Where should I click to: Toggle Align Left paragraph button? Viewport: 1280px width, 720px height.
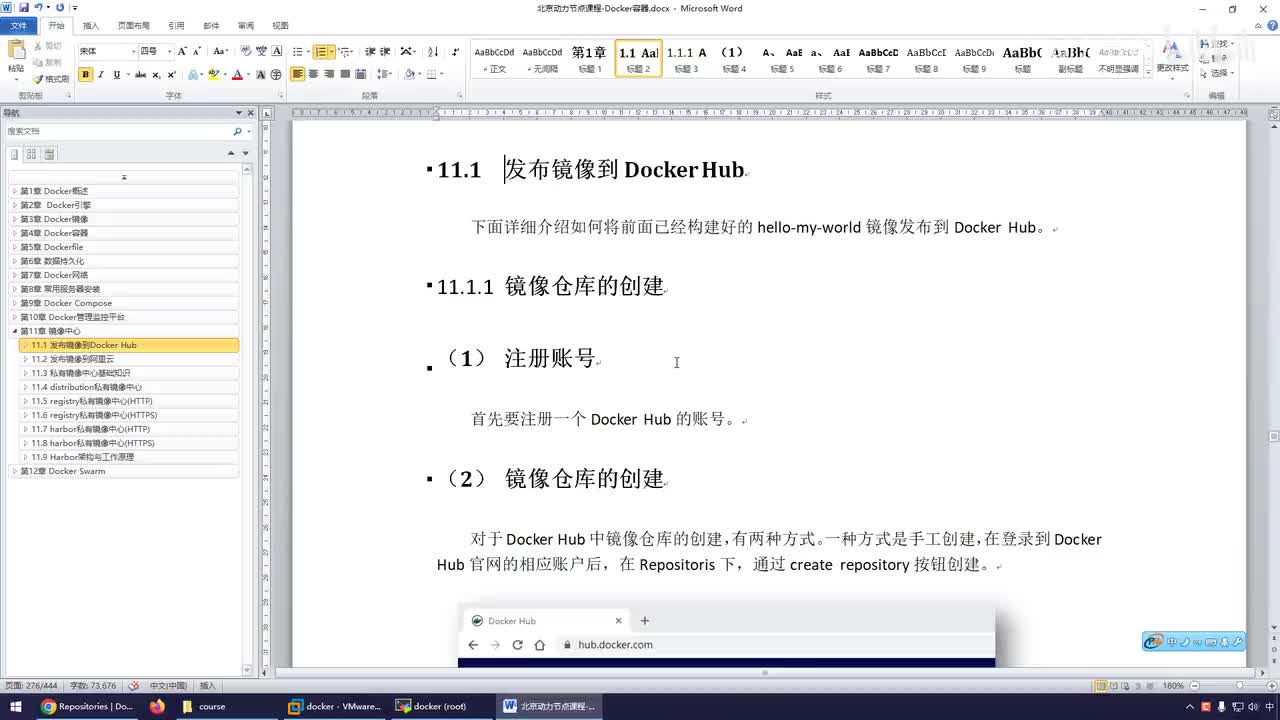click(298, 75)
